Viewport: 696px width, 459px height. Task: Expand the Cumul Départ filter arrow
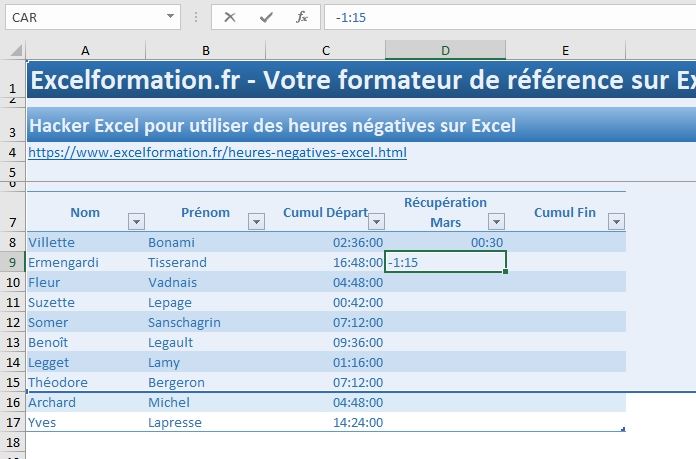376,222
